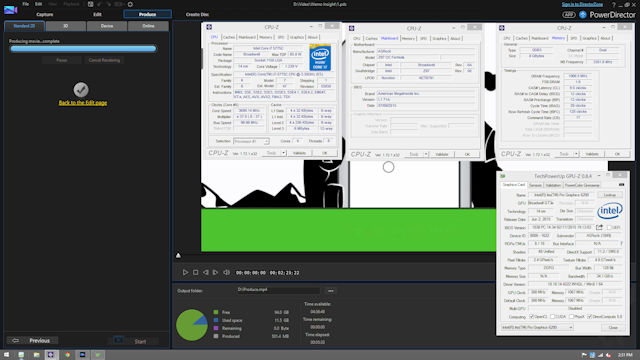Click the Intel logo in GPU-Z window
Viewport: 640px width, 360px height.
(609, 211)
